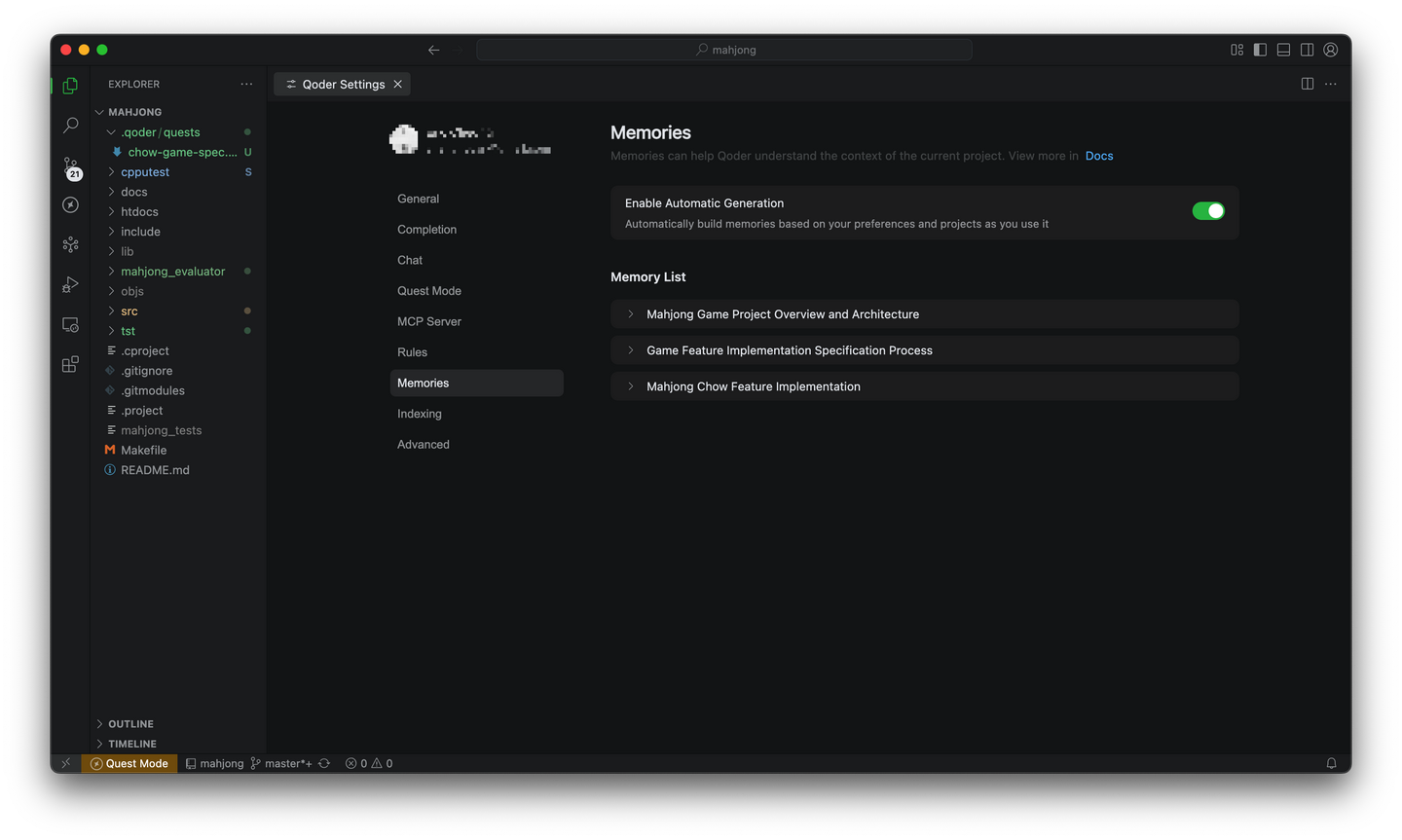Image resolution: width=1402 pixels, height=840 pixels.
Task: Click Quest Mode in the status bar
Action: (129, 763)
